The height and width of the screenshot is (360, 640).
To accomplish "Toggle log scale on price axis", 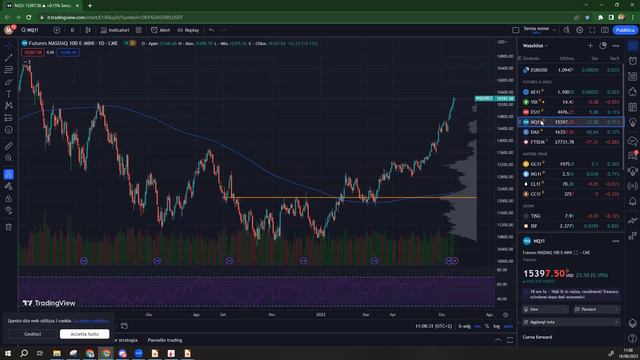I will click(x=496, y=326).
